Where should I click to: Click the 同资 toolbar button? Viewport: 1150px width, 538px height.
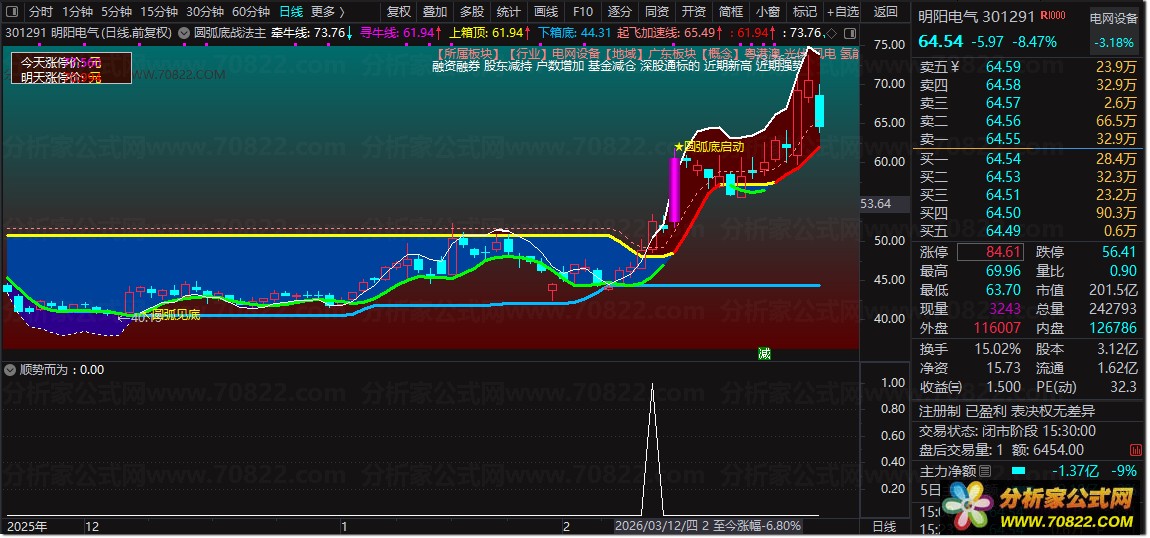(656, 12)
